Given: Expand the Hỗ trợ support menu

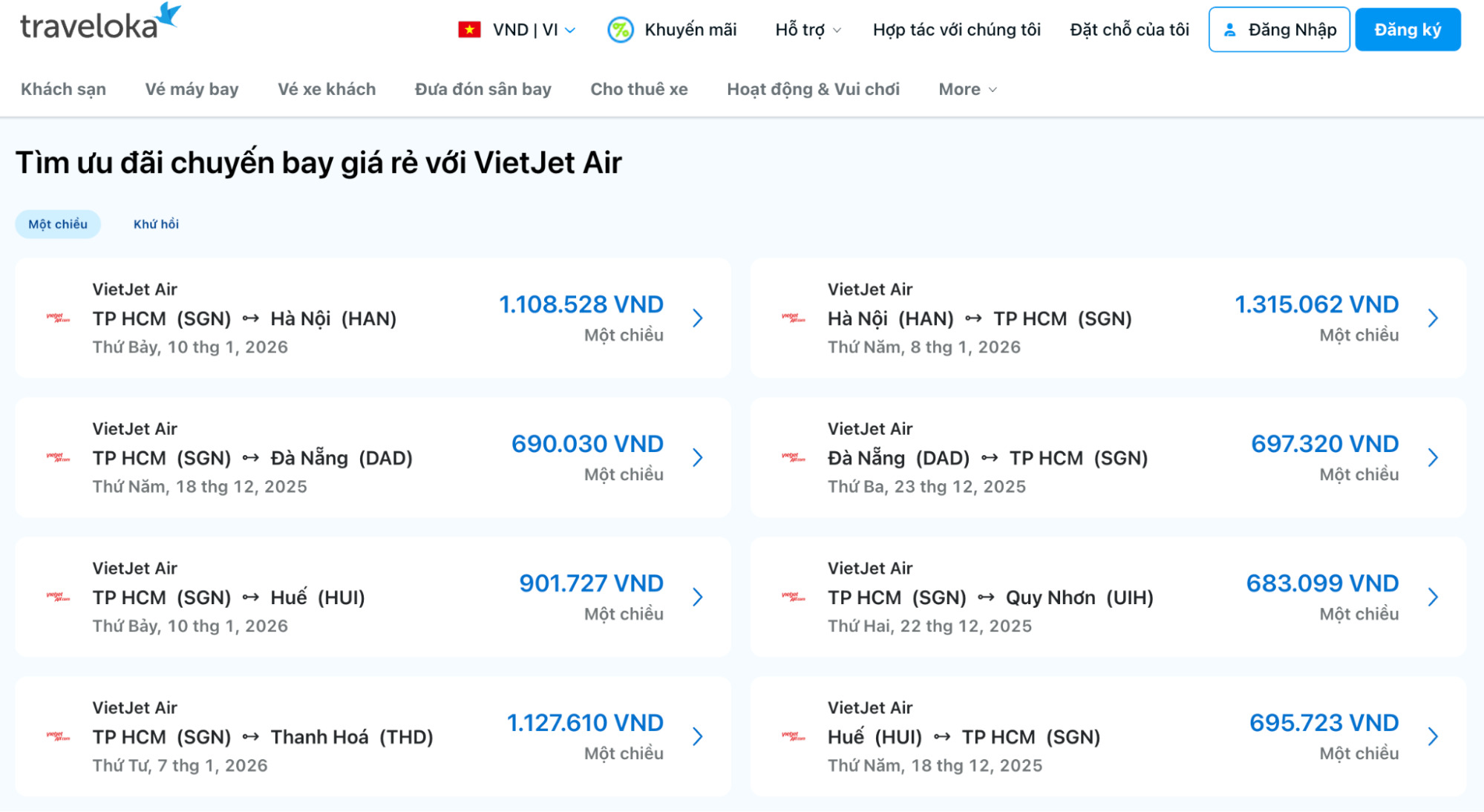Looking at the screenshot, I should pos(808,30).
